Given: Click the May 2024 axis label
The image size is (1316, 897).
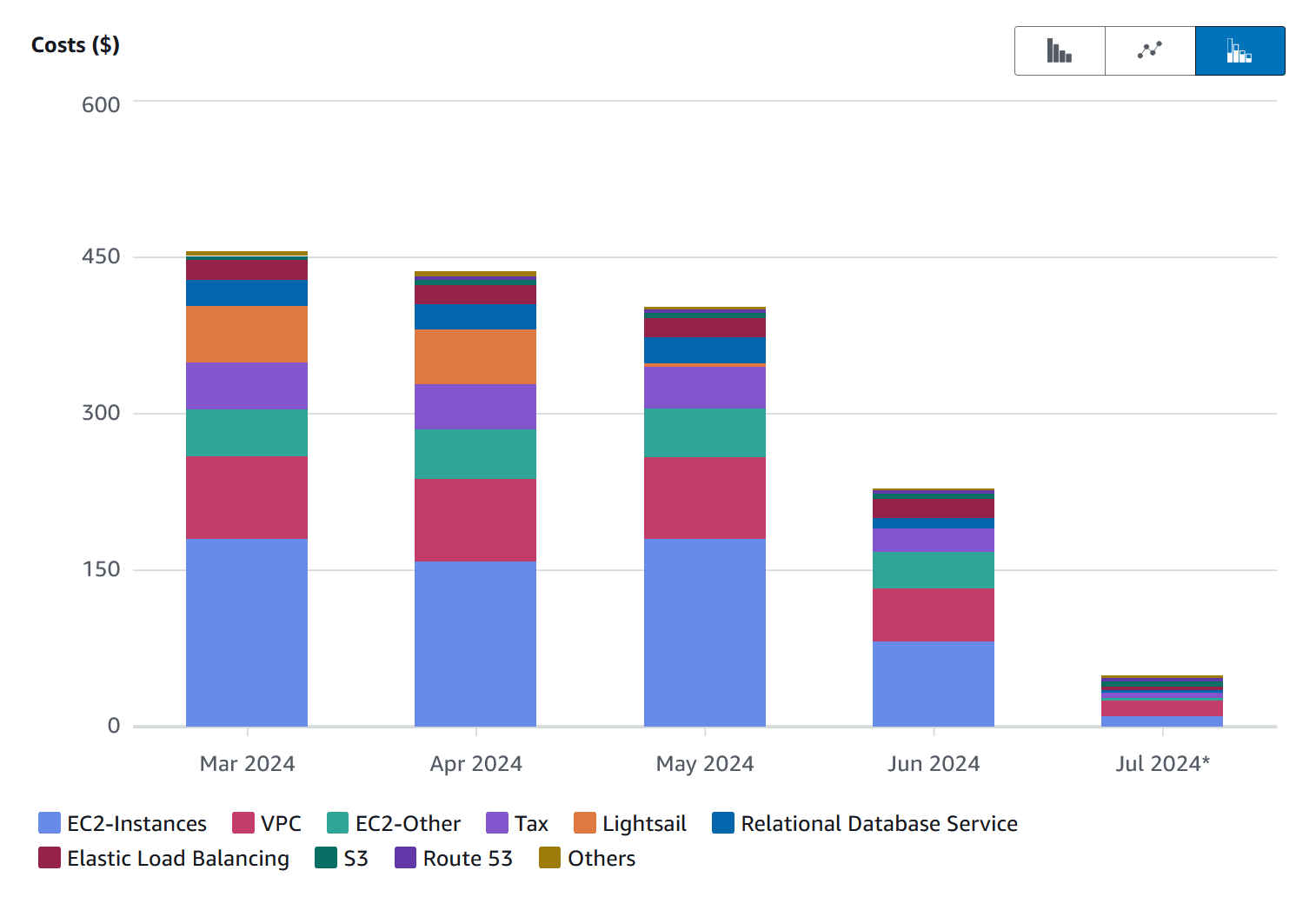Looking at the screenshot, I should pyautogui.click(x=704, y=763).
